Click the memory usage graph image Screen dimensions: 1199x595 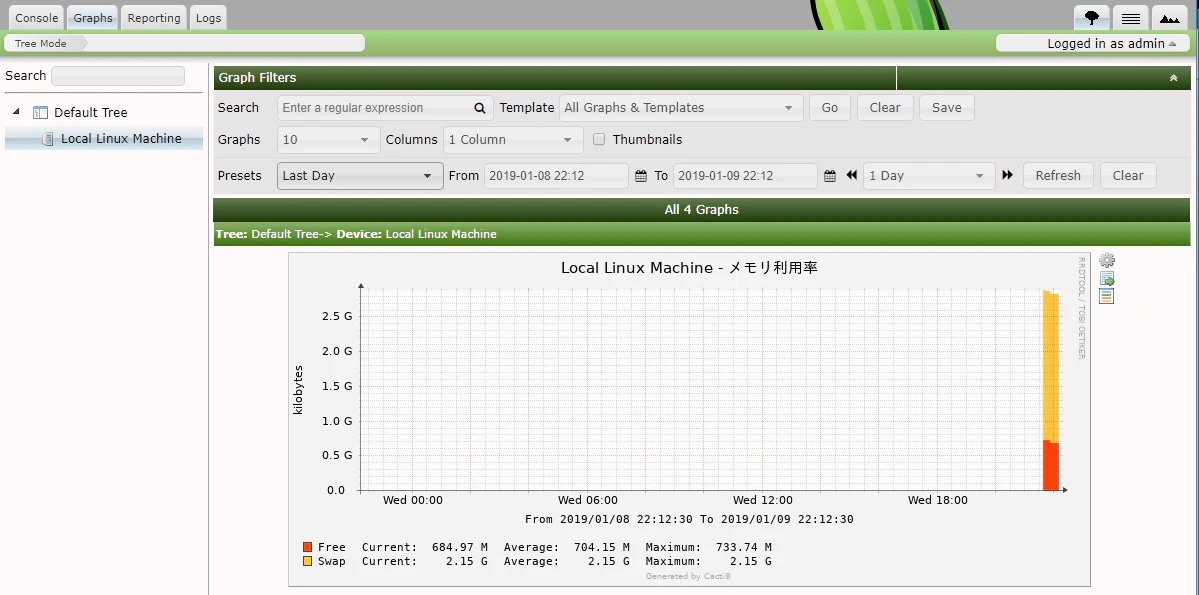(690, 419)
